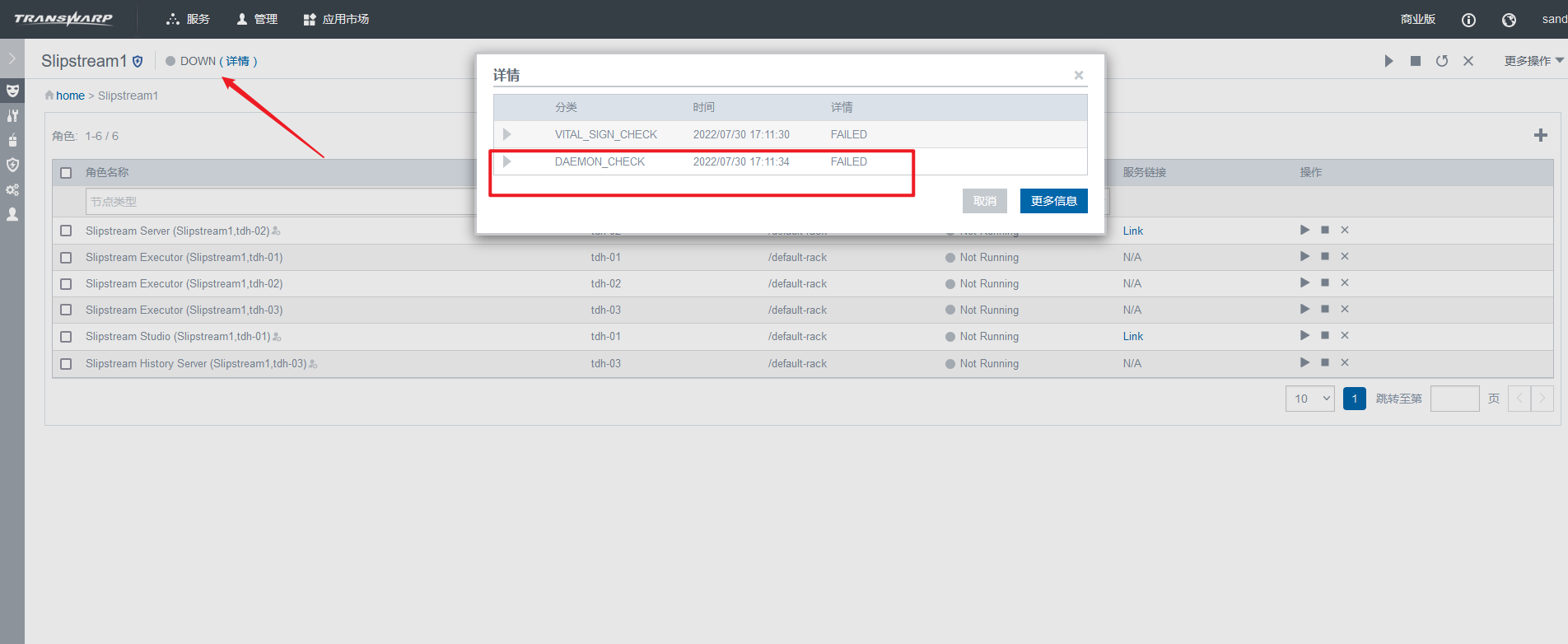This screenshot has height=644, width=1568.
Task: Go to home breadcrumb link
Action: (x=70, y=96)
